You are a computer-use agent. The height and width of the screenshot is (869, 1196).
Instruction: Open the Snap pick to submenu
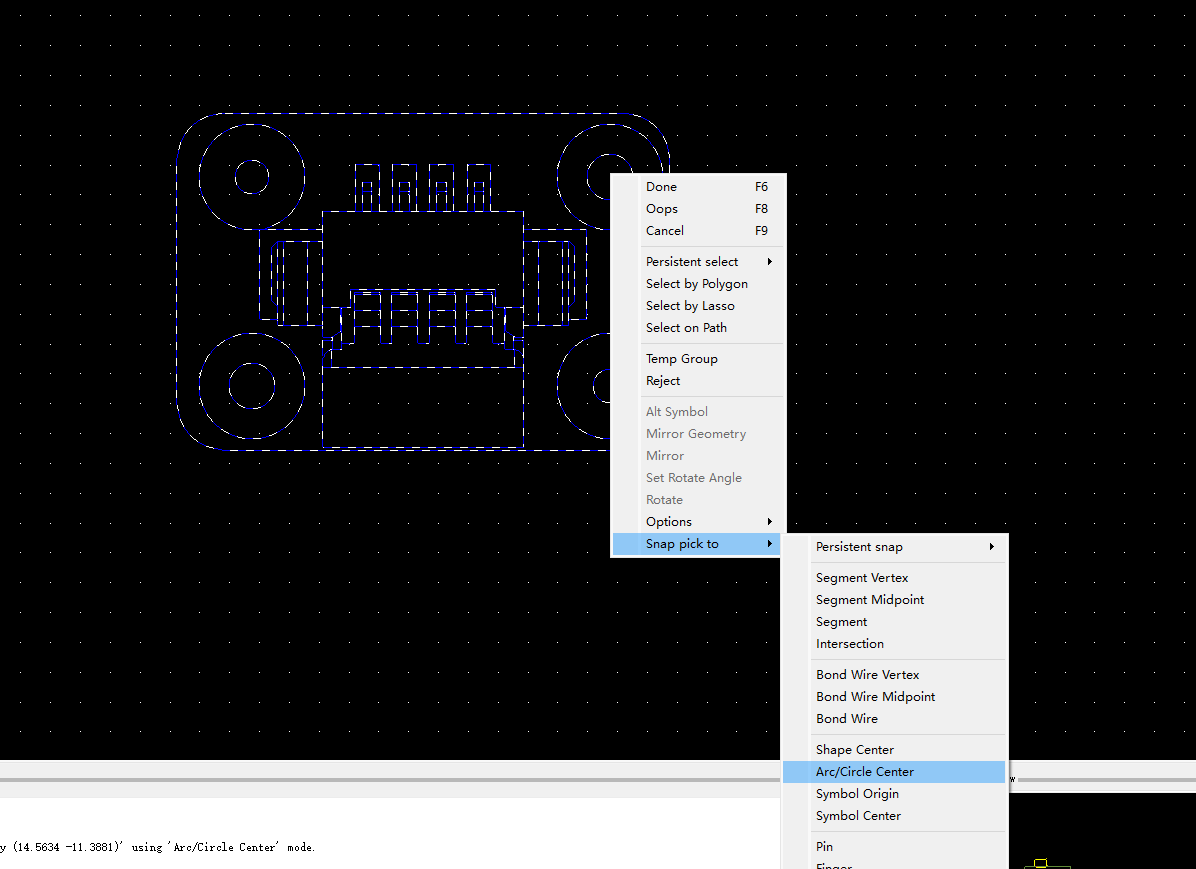(698, 544)
